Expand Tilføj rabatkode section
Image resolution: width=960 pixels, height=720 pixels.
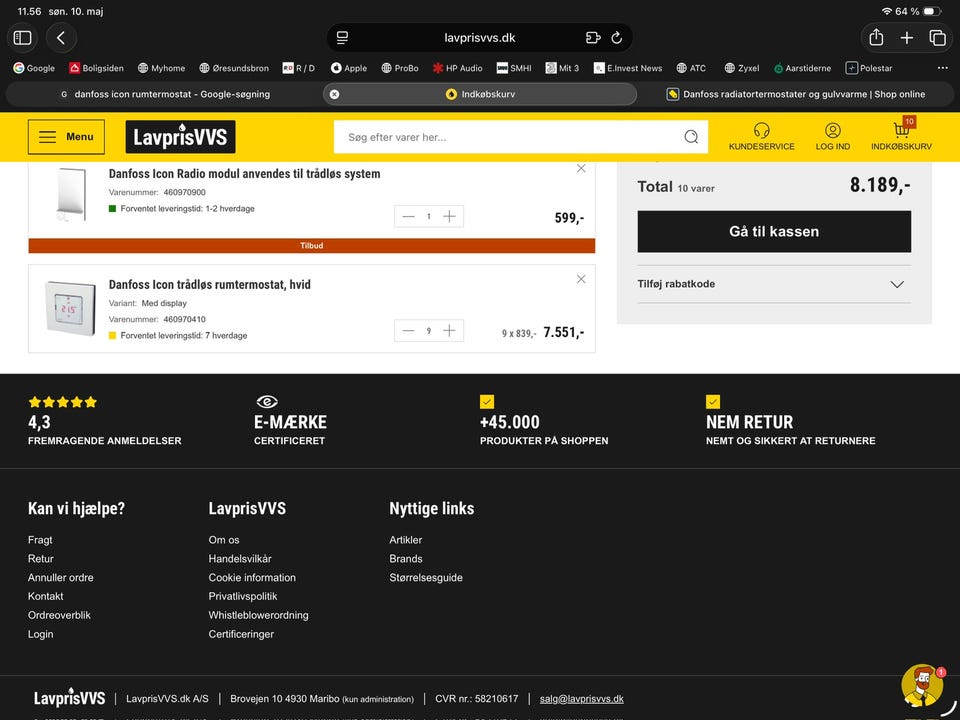774,284
